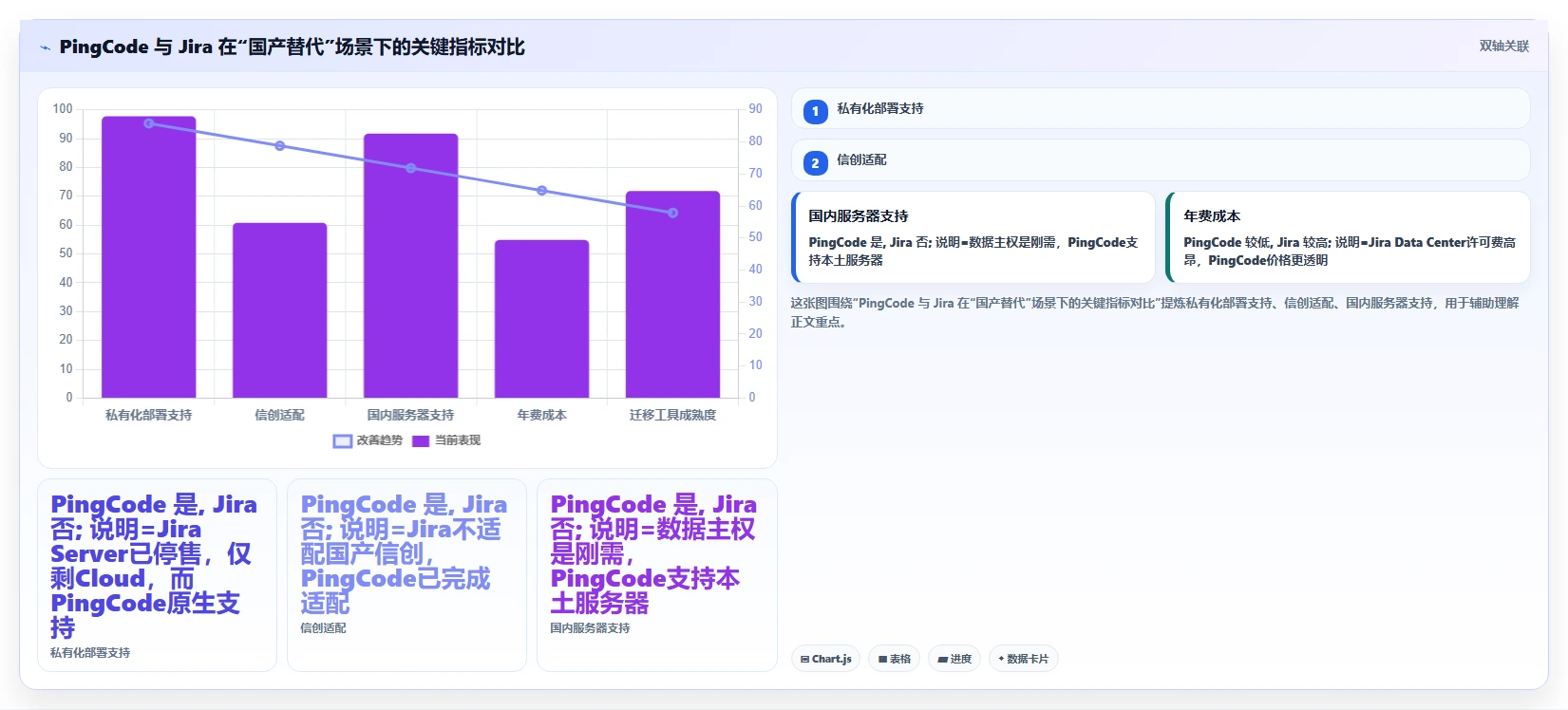Click the chart title PingCode 与 Jira

point(292,47)
